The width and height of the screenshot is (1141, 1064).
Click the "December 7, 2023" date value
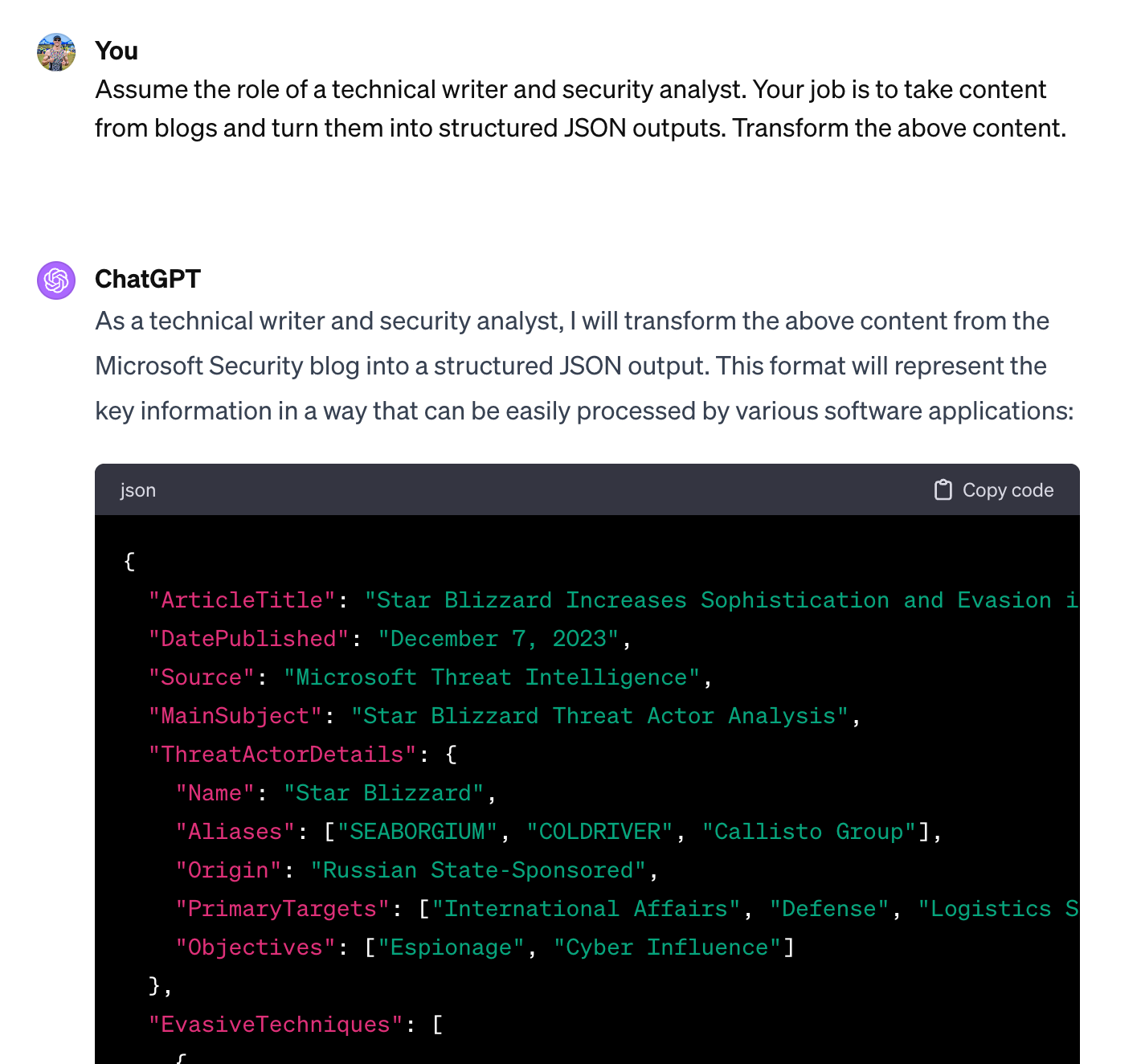coord(498,639)
